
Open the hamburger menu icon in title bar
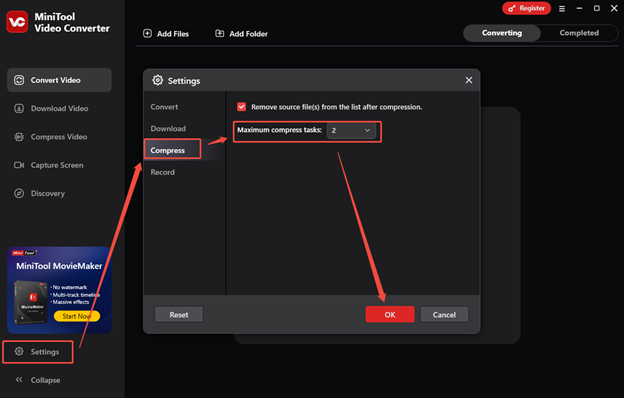coord(562,8)
